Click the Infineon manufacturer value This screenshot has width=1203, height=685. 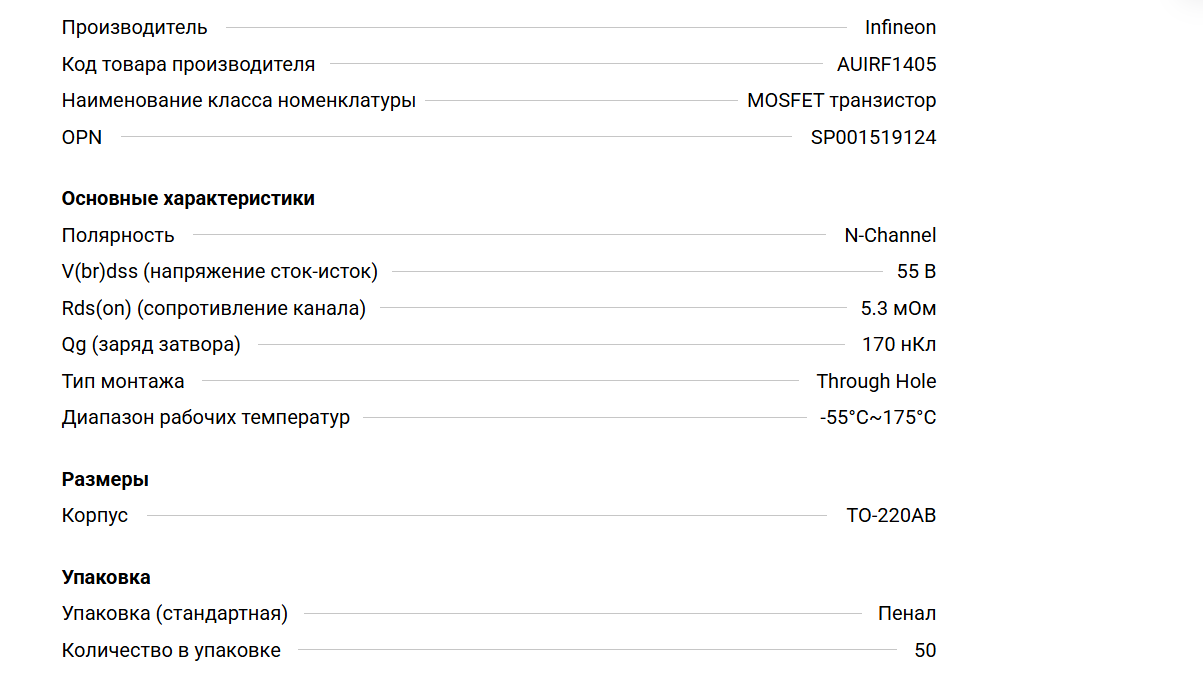tap(900, 28)
